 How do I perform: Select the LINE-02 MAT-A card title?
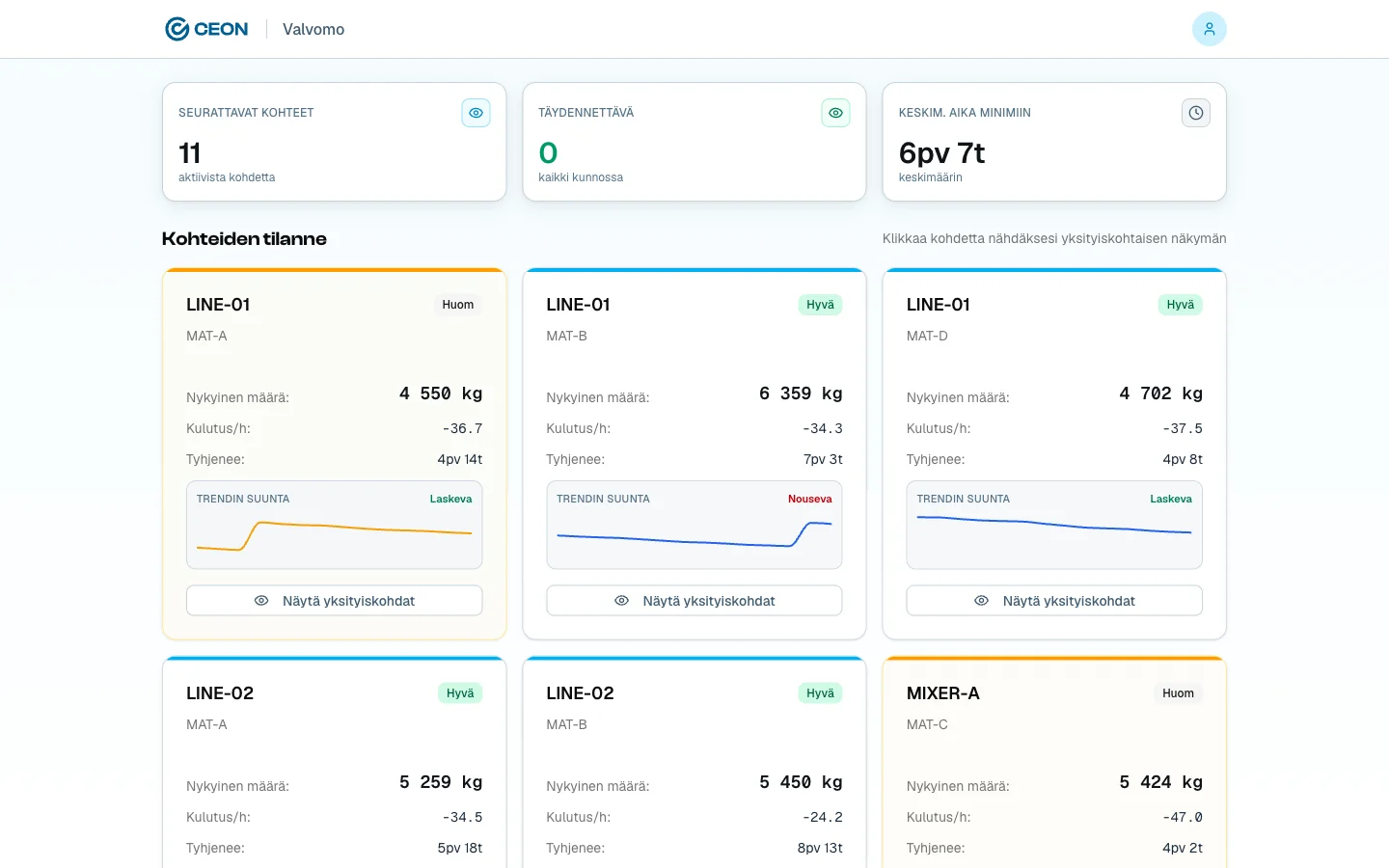(x=220, y=693)
